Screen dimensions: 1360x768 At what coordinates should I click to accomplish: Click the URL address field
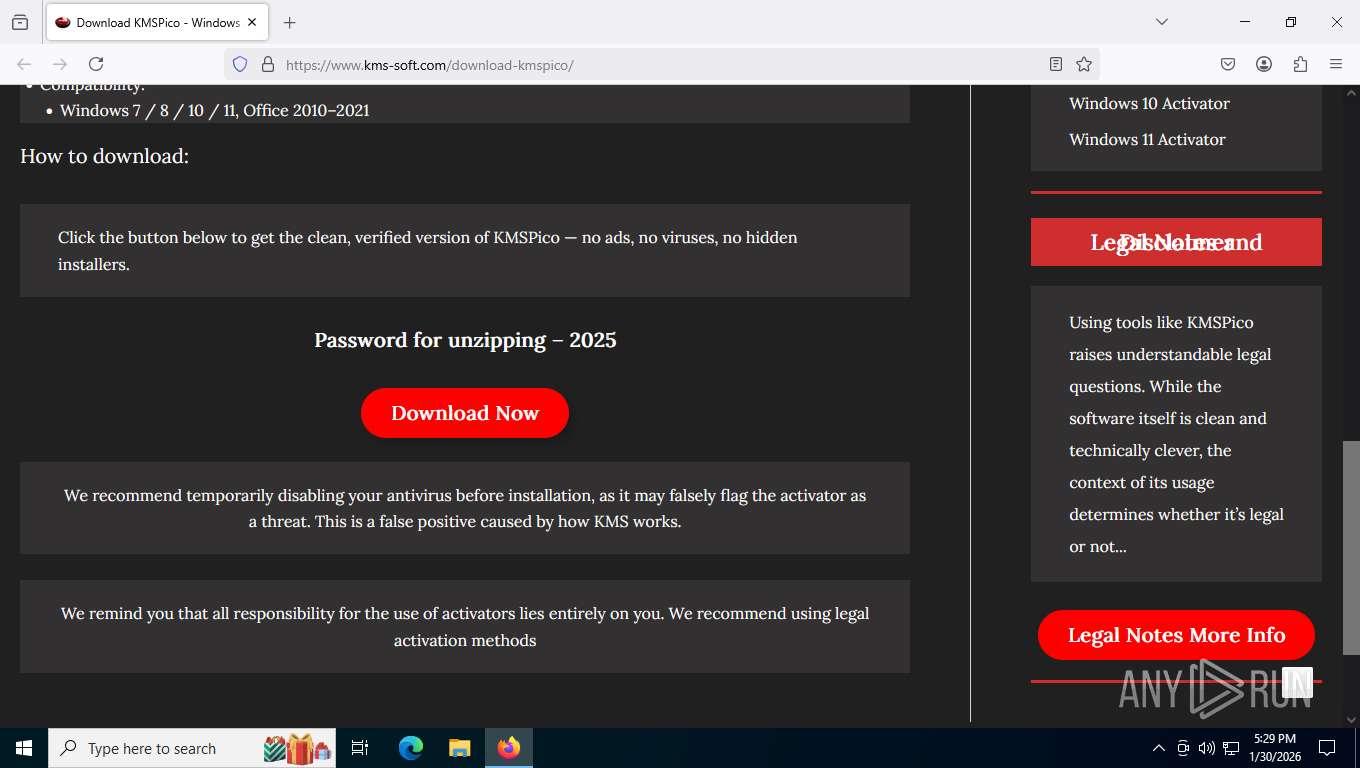point(660,64)
